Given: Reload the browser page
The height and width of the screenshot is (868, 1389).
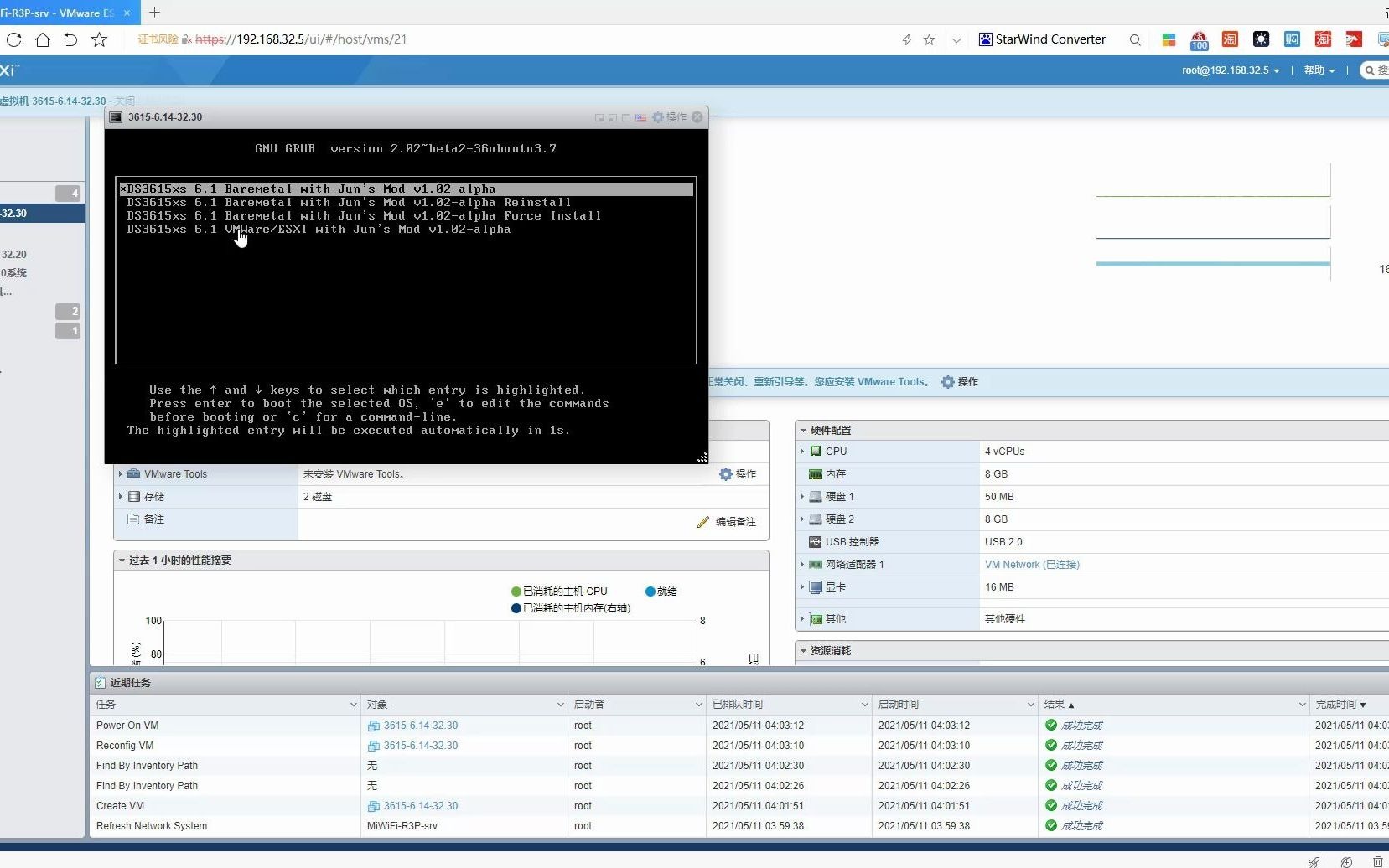Looking at the screenshot, I should coord(13,39).
